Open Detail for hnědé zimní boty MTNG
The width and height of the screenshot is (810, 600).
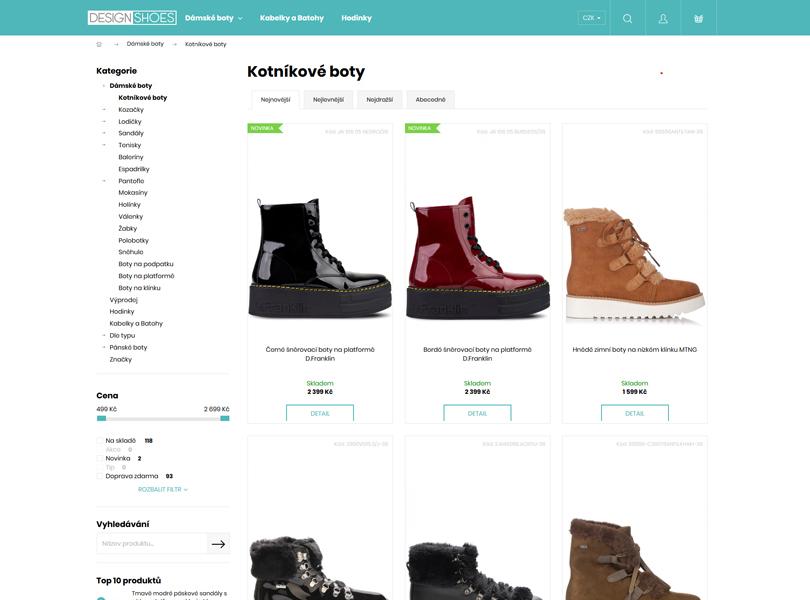pos(634,413)
